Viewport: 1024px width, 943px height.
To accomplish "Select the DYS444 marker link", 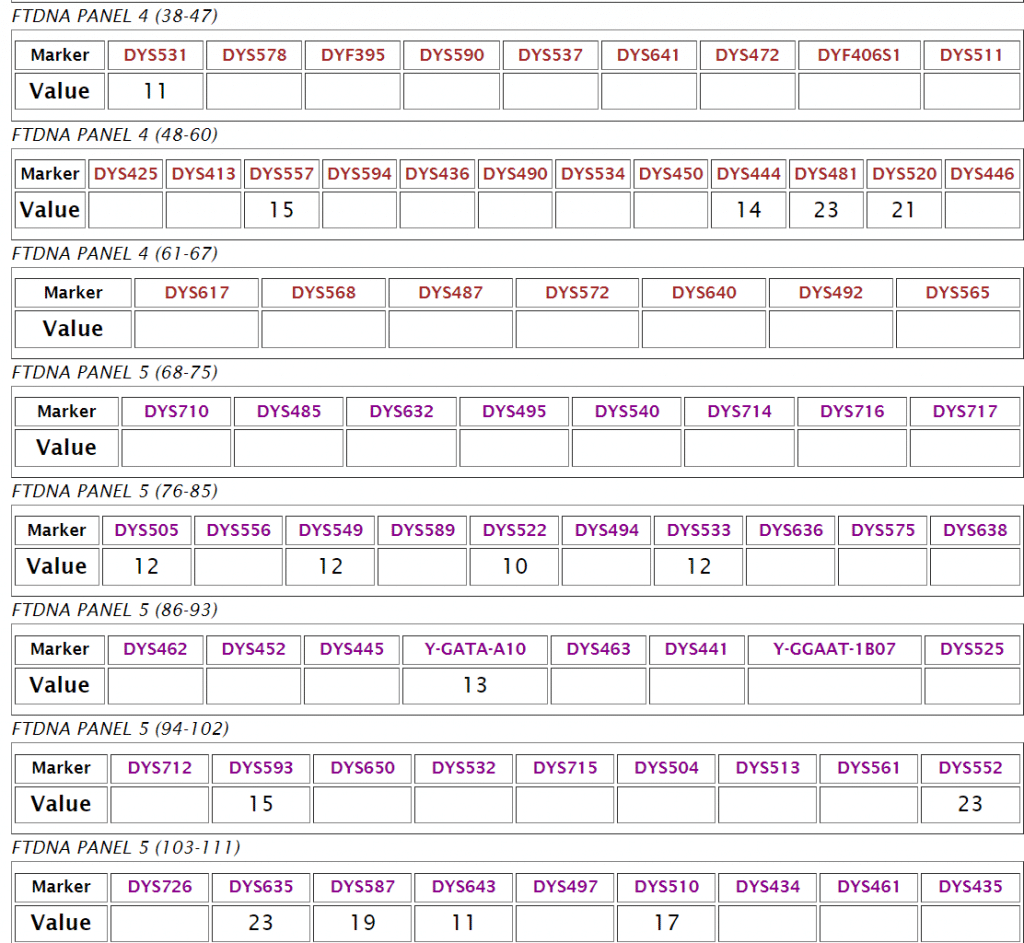I will click(x=749, y=174).
